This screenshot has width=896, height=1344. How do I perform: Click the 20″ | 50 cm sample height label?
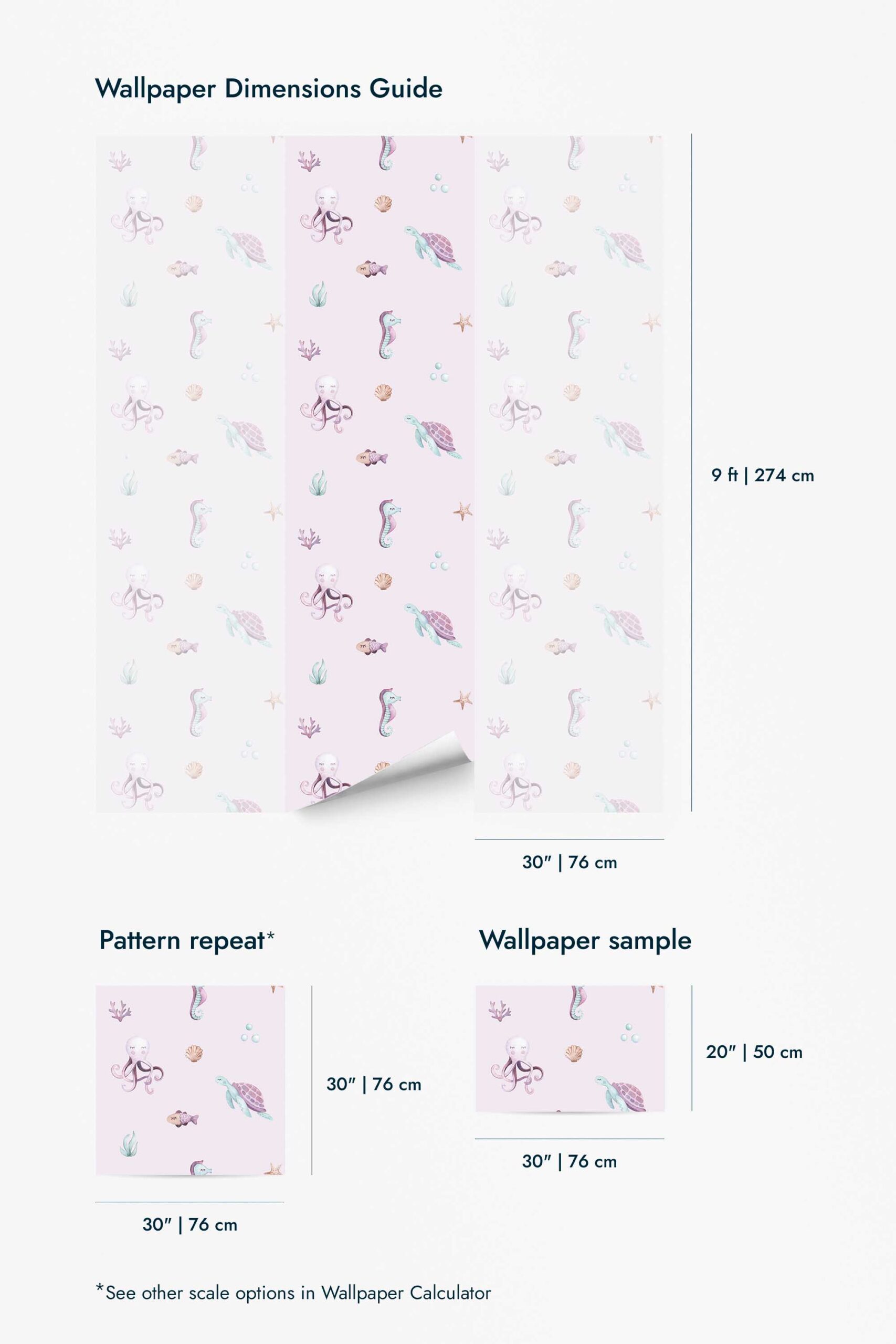point(754,1052)
